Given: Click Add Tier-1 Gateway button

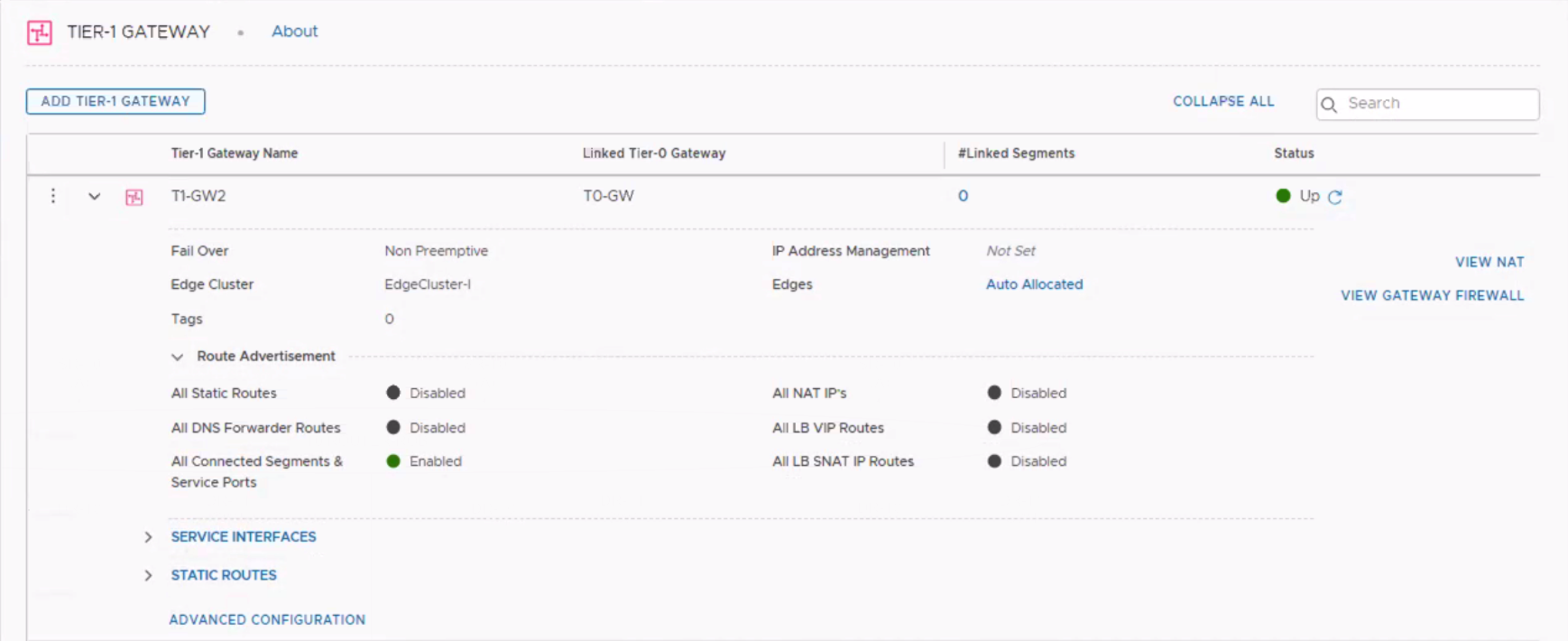Looking at the screenshot, I should click(x=115, y=101).
